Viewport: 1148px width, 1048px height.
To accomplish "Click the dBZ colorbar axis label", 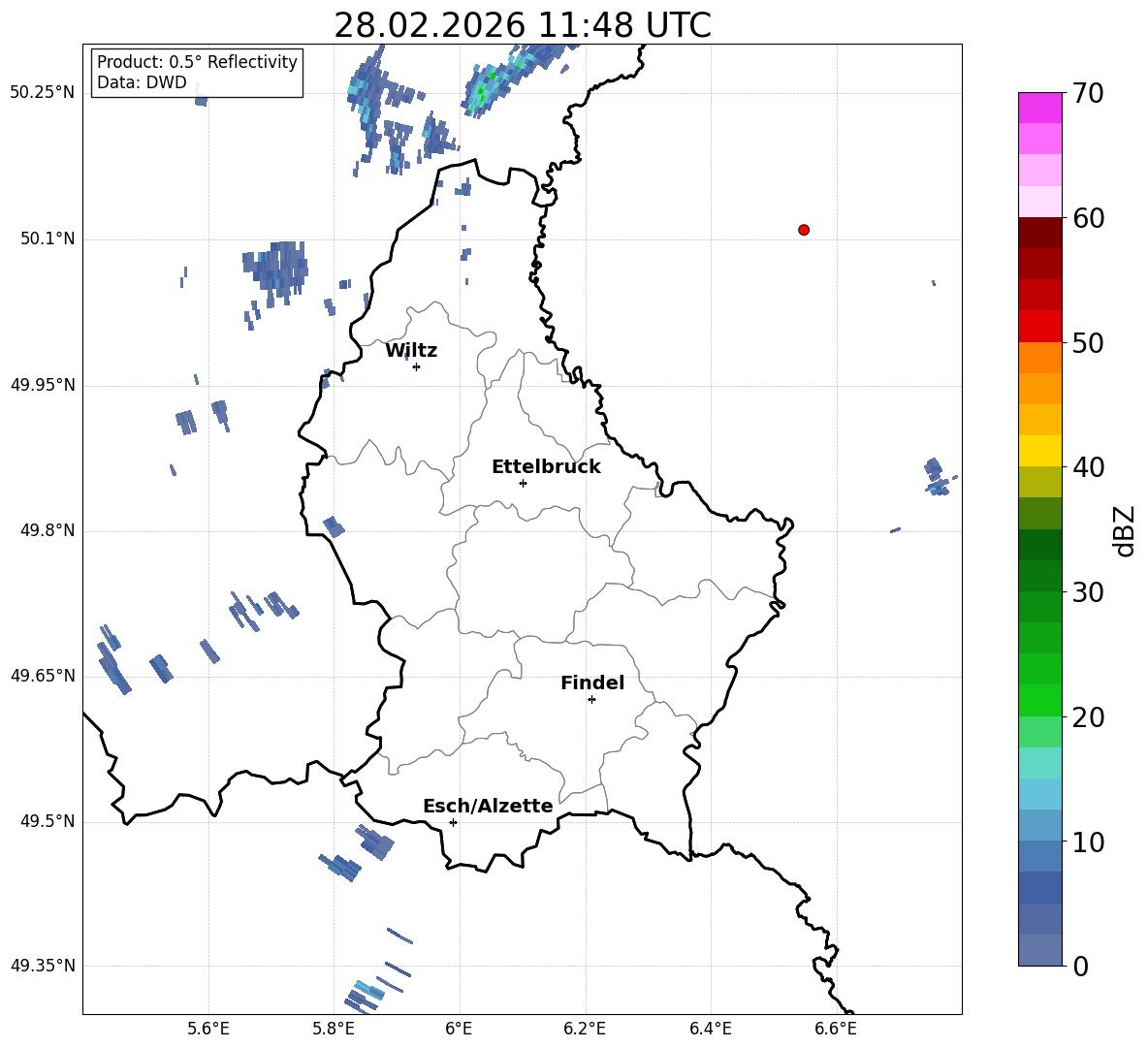I will click(1126, 530).
